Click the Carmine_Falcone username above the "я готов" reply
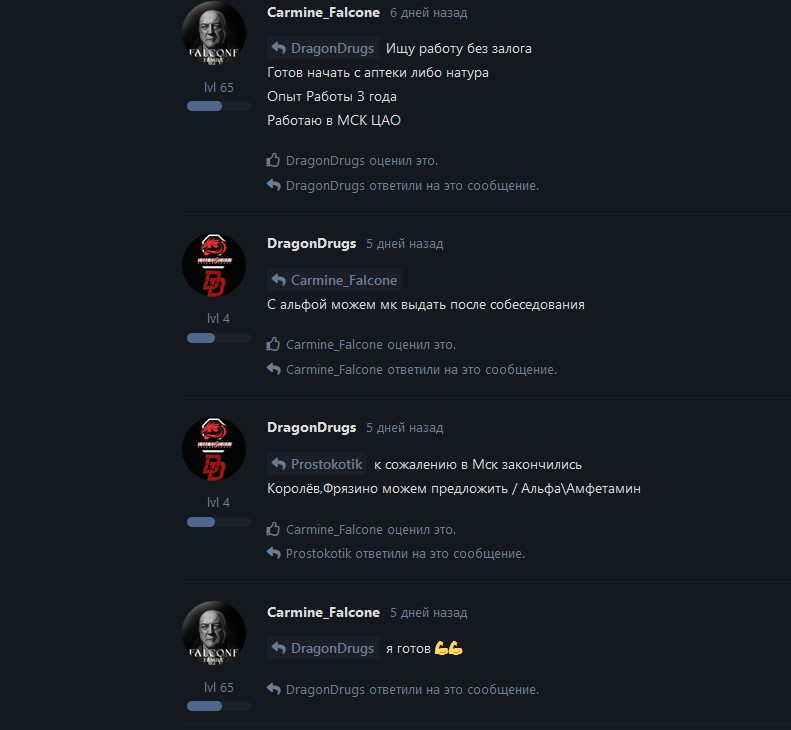This screenshot has width=791, height=730. click(323, 612)
